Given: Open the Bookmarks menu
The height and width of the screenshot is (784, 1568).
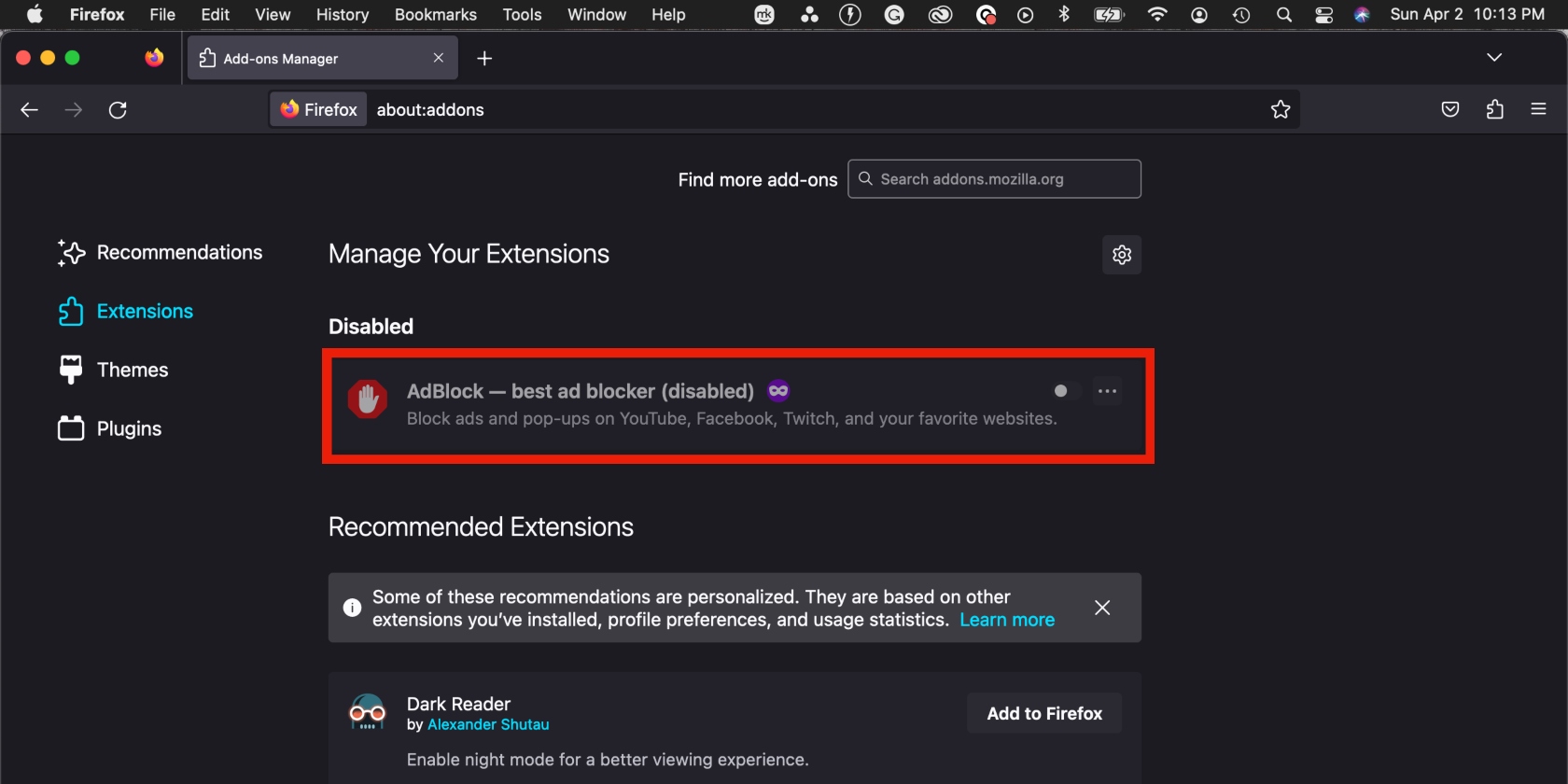Looking at the screenshot, I should coord(436,14).
